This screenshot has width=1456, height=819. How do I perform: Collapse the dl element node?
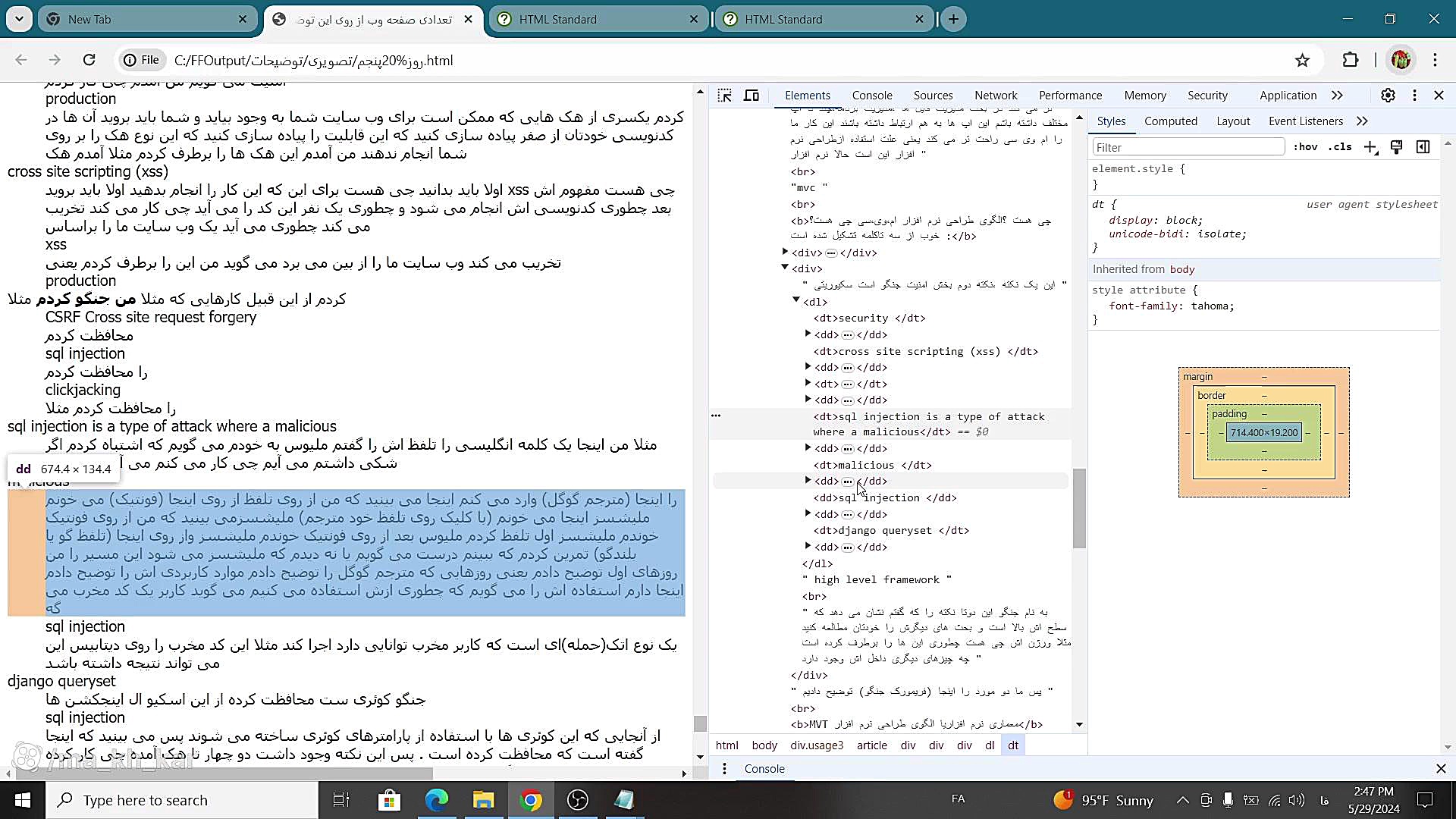(796, 300)
